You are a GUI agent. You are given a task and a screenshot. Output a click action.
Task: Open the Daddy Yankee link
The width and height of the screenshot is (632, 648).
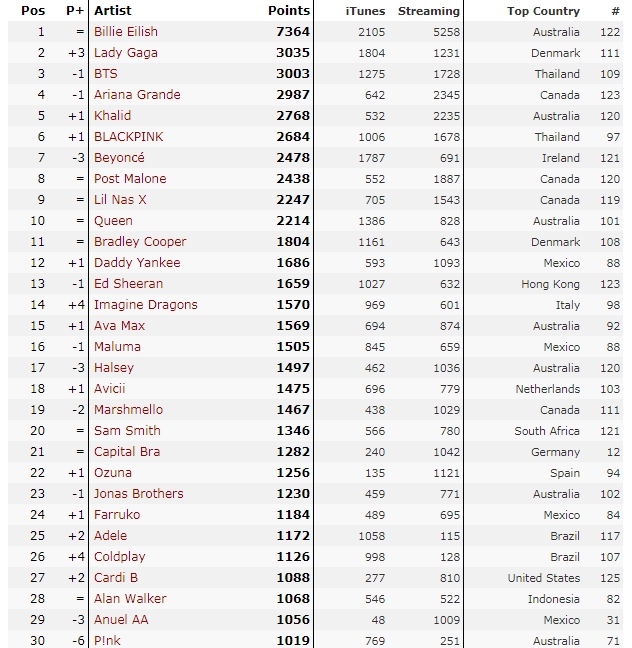(x=137, y=263)
